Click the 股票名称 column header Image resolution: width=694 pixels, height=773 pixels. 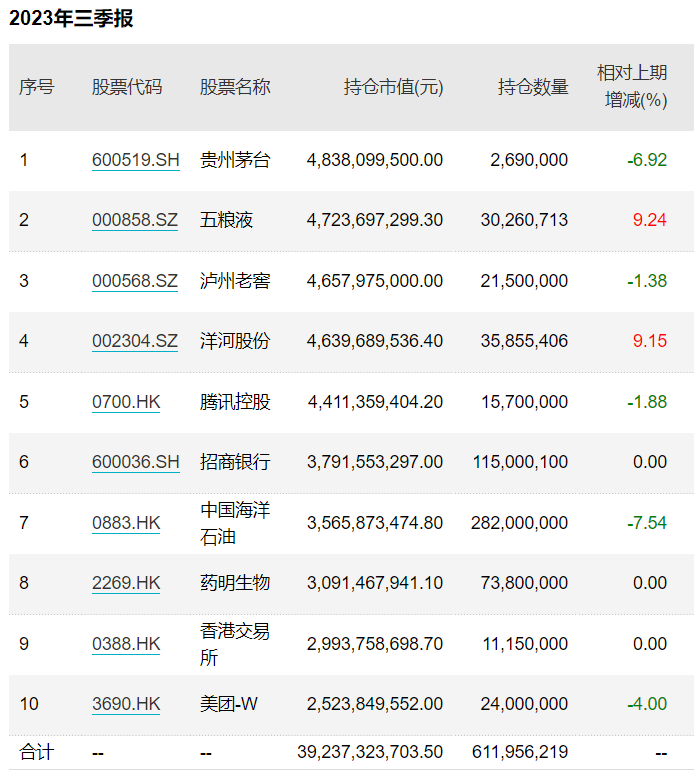(x=235, y=87)
